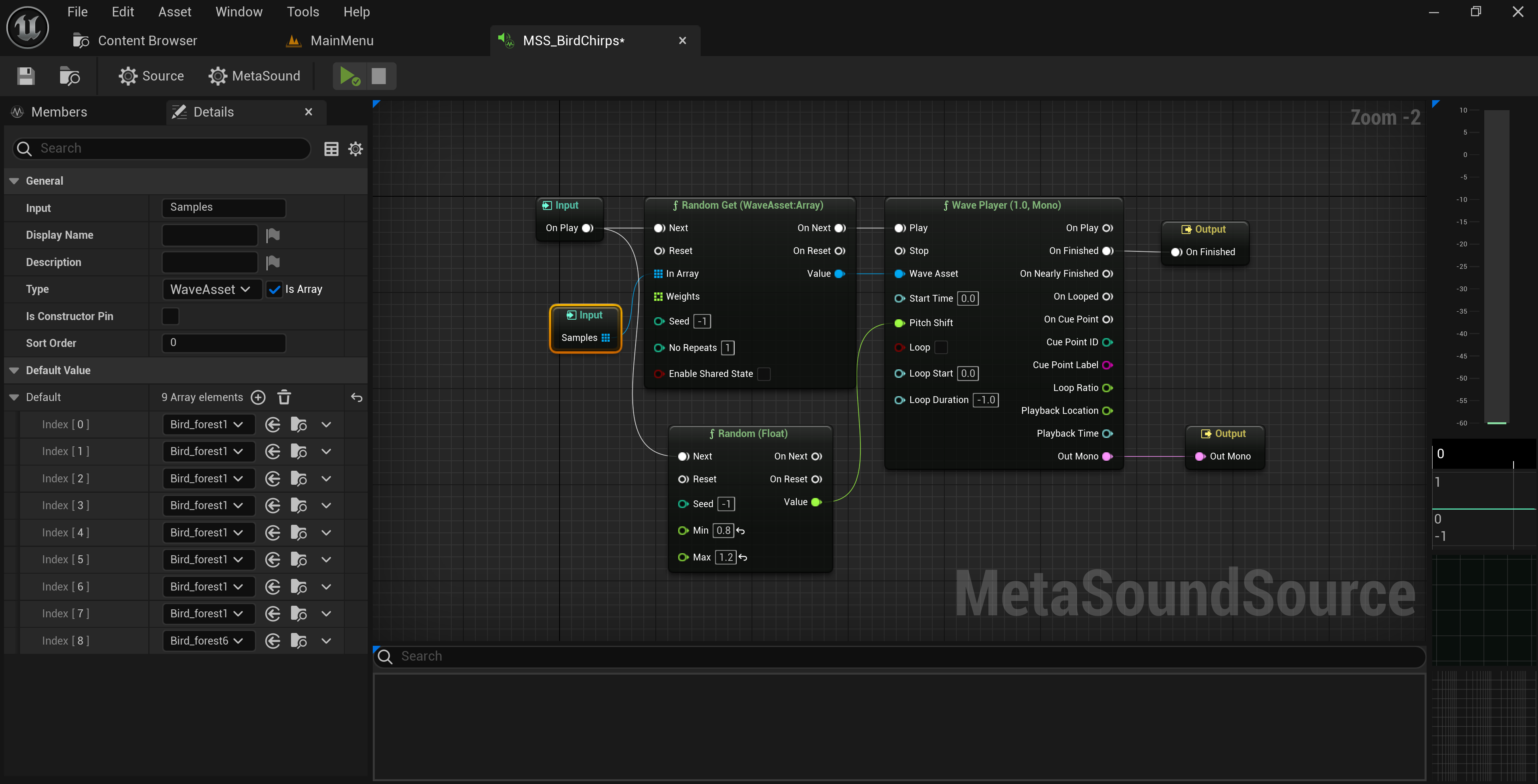
Task: Open the Tools menu
Action: point(303,12)
